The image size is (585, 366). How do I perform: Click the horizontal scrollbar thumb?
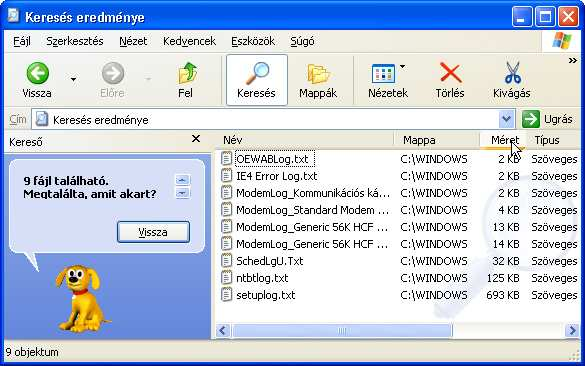tap(342, 330)
